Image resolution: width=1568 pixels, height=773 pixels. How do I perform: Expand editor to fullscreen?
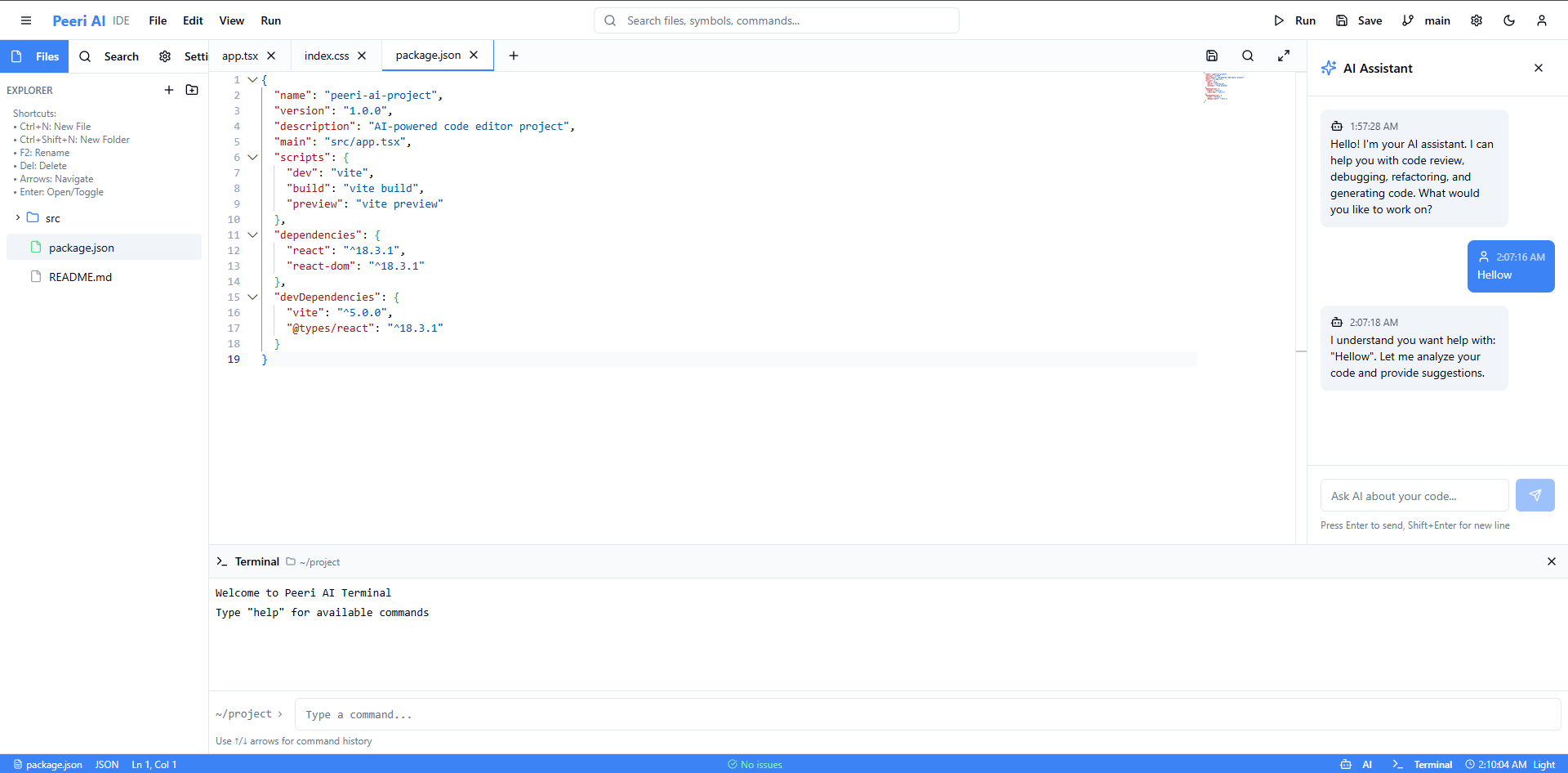click(x=1284, y=56)
